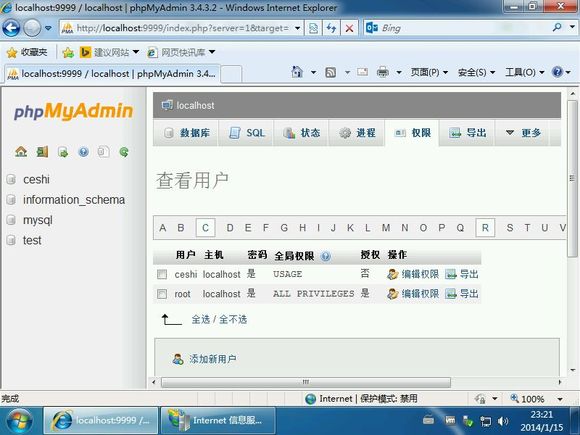Check the ceshi user checkbox
Image resolution: width=580 pixels, height=435 pixels.
pyautogui.click(x=162, y=274)
